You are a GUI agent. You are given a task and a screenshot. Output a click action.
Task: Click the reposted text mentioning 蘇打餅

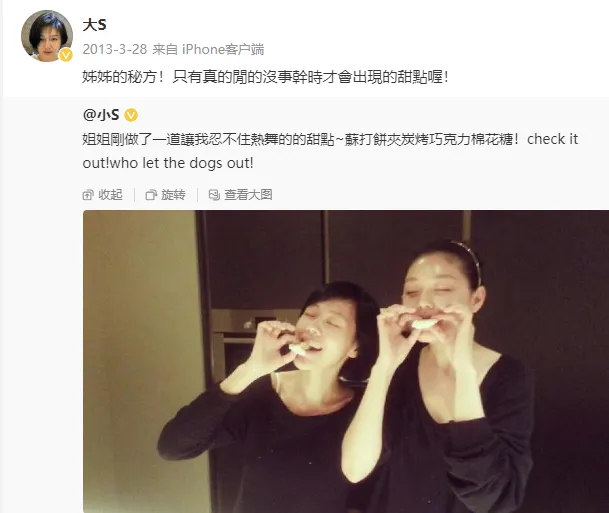[330, 139]
